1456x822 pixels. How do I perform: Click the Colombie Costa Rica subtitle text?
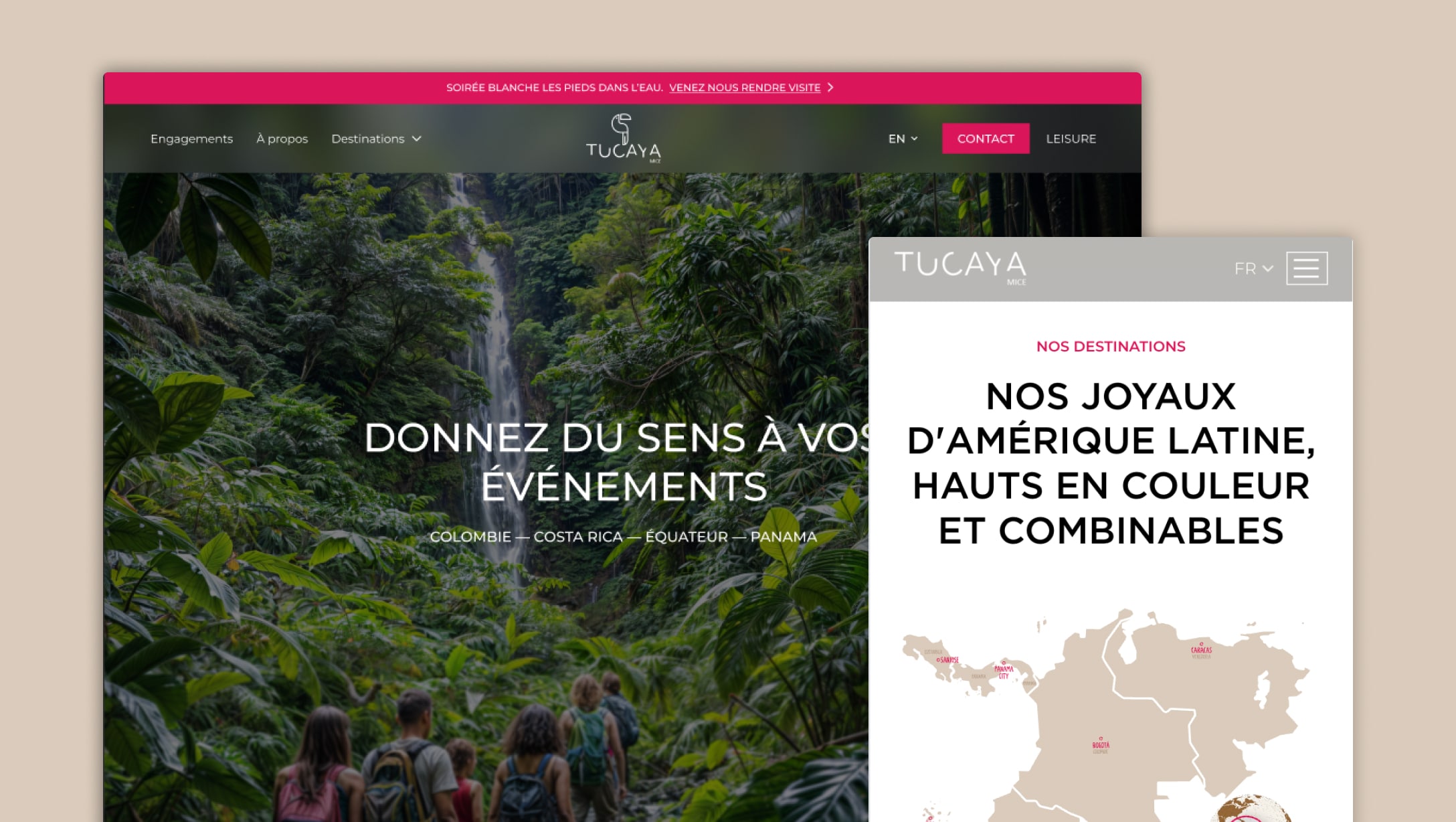coord(623,537)
